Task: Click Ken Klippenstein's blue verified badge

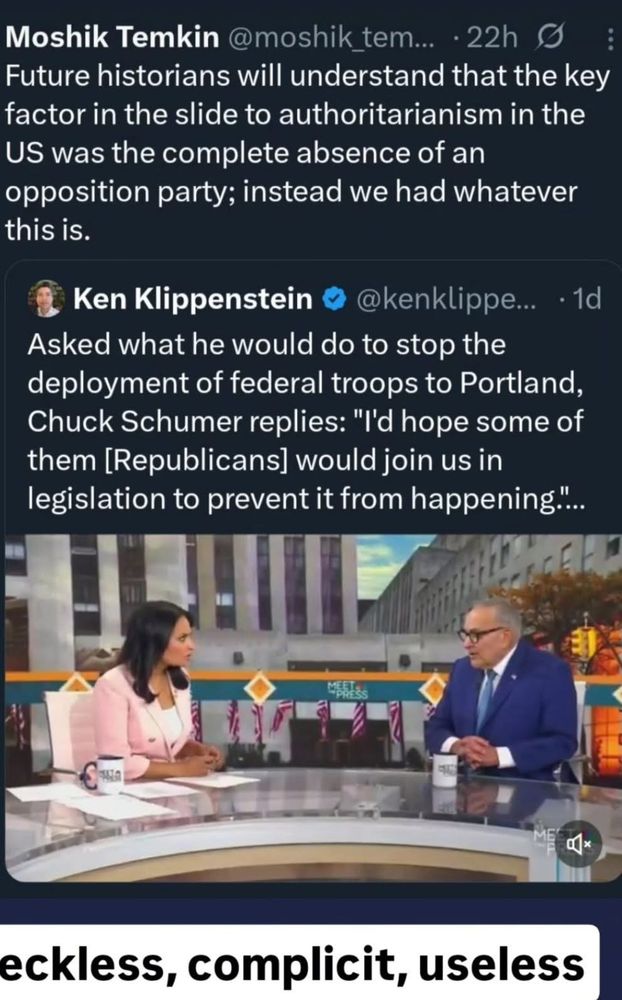Action: (x=335, y=298)
